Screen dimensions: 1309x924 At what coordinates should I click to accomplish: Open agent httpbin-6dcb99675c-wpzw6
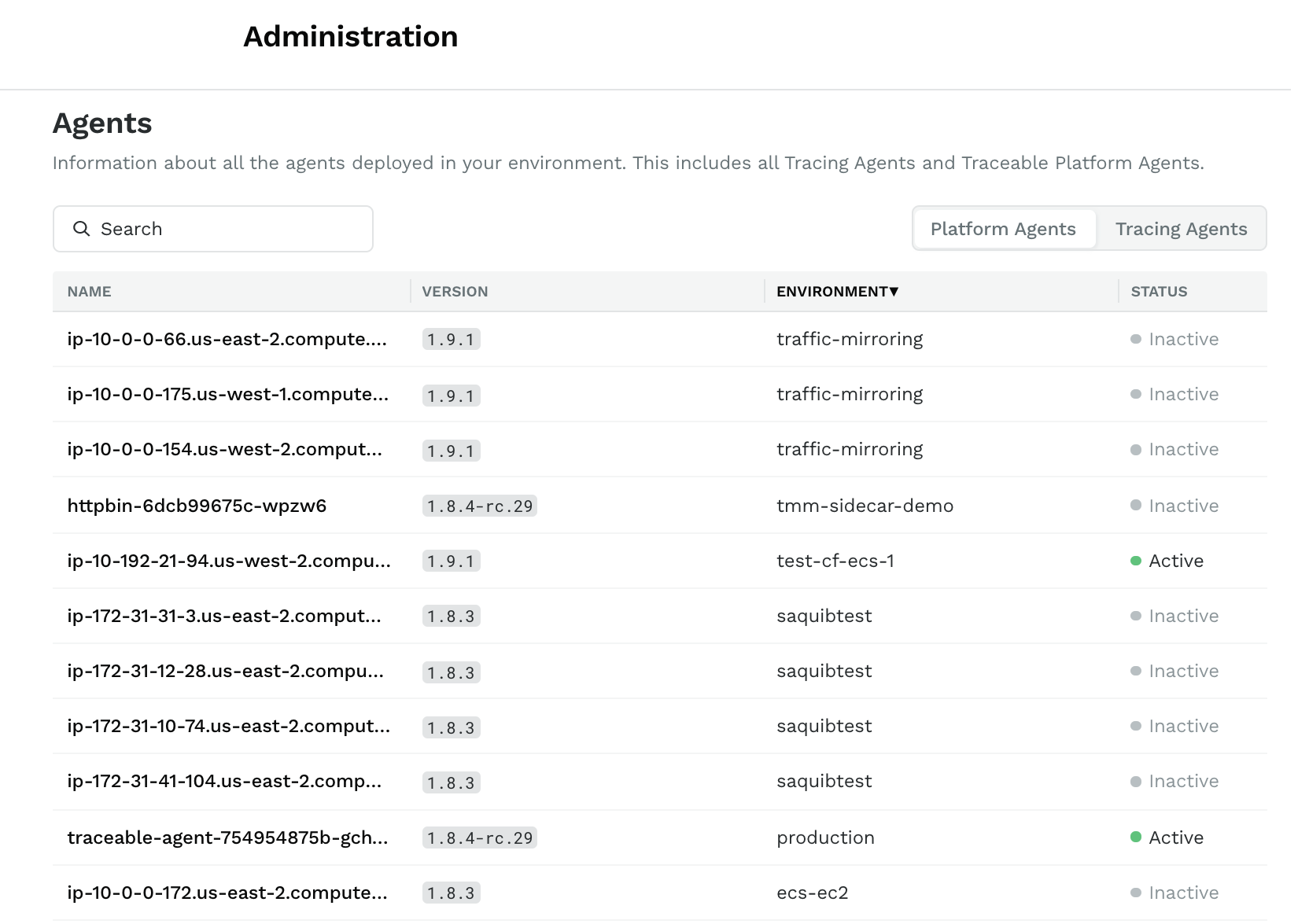197,506
